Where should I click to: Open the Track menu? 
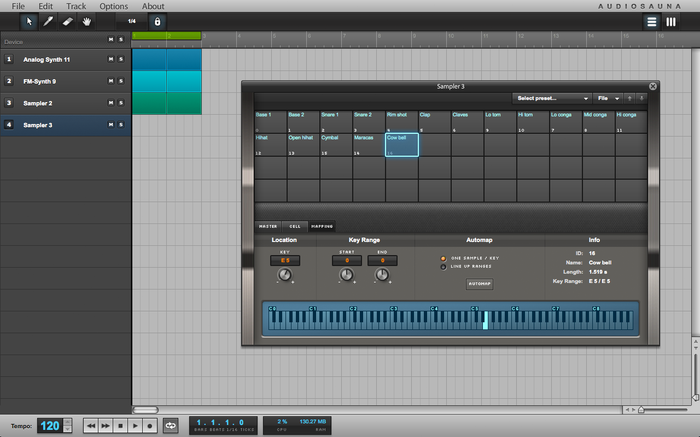pos(76,6)
